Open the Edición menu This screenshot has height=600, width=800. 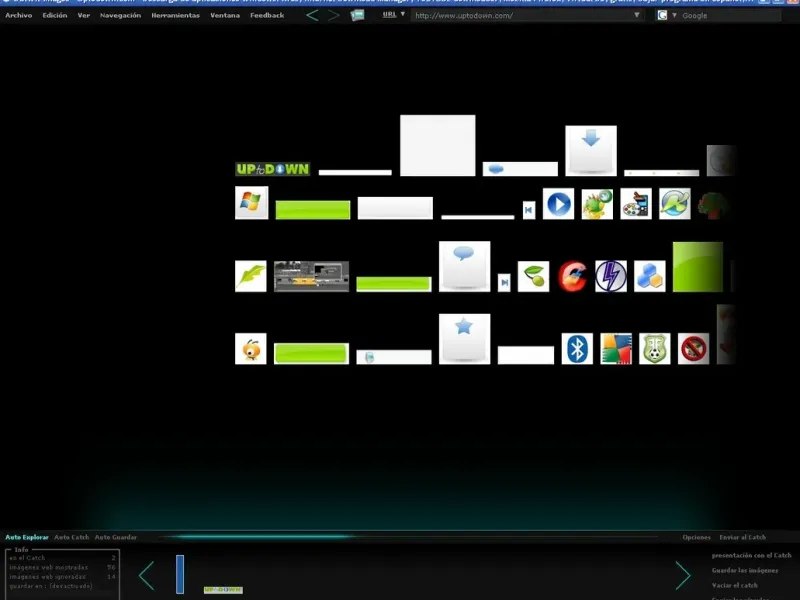pos(55,15)
